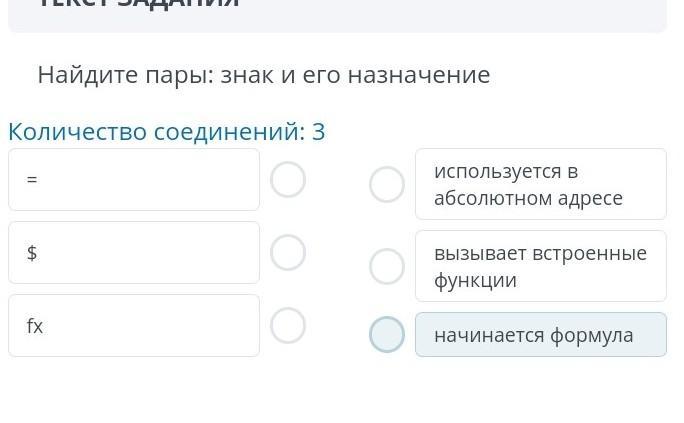Select the connector circle beside the '$' card
Viewport: 684px width, 423px height.
[288, 253]
